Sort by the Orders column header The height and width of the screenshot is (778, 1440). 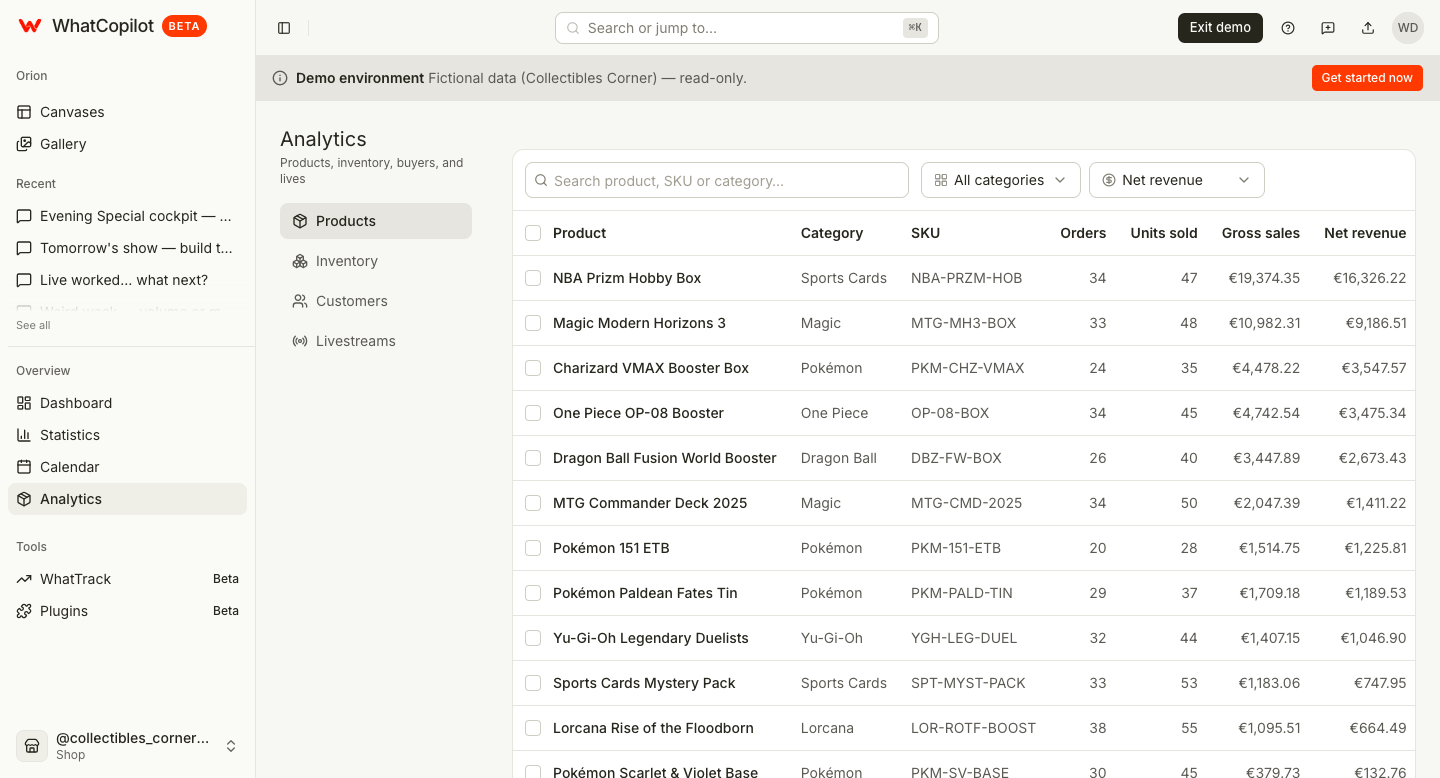tap(1083, 233)
